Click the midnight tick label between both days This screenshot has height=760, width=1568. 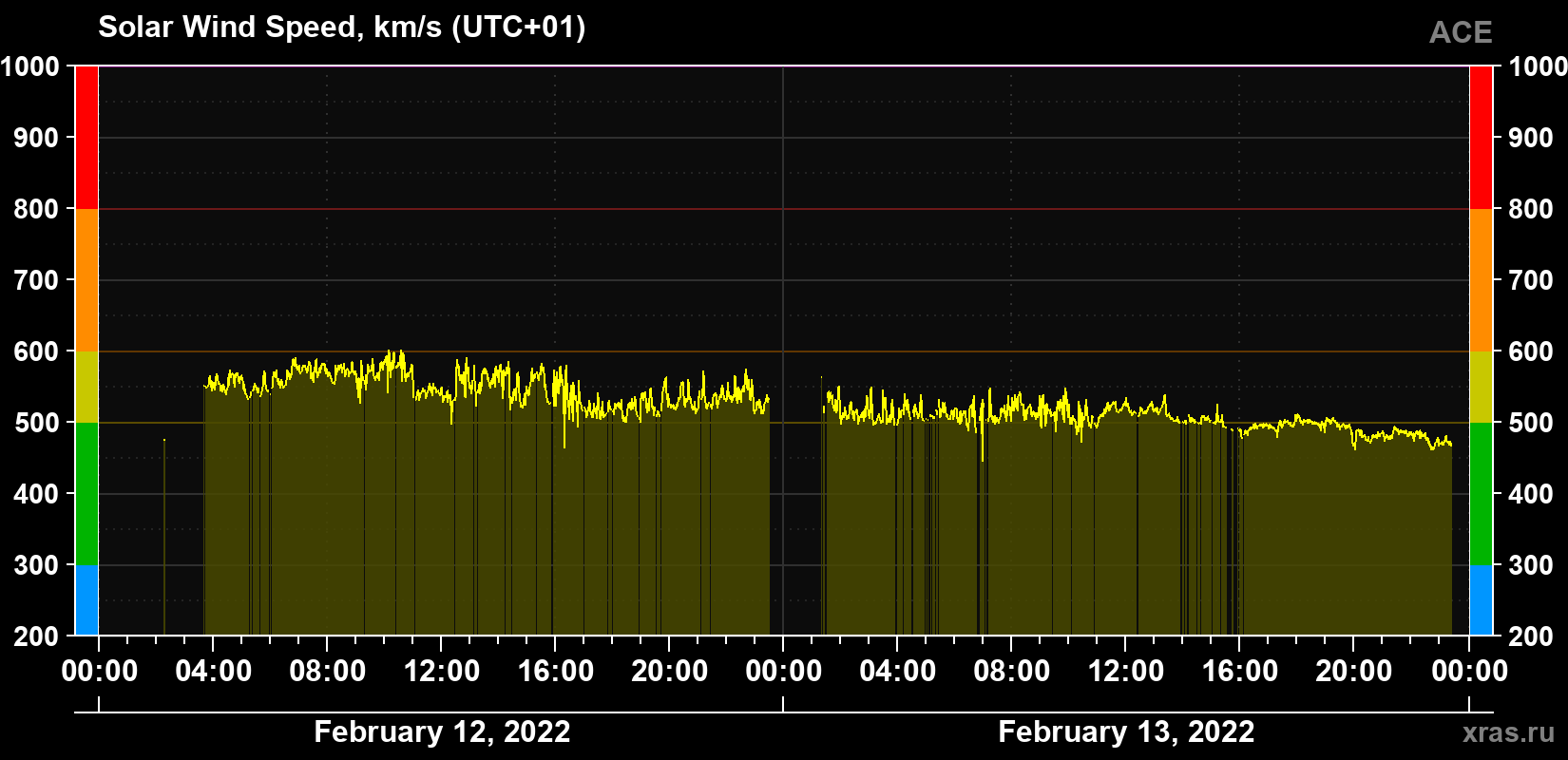click(x=784, y=671)
